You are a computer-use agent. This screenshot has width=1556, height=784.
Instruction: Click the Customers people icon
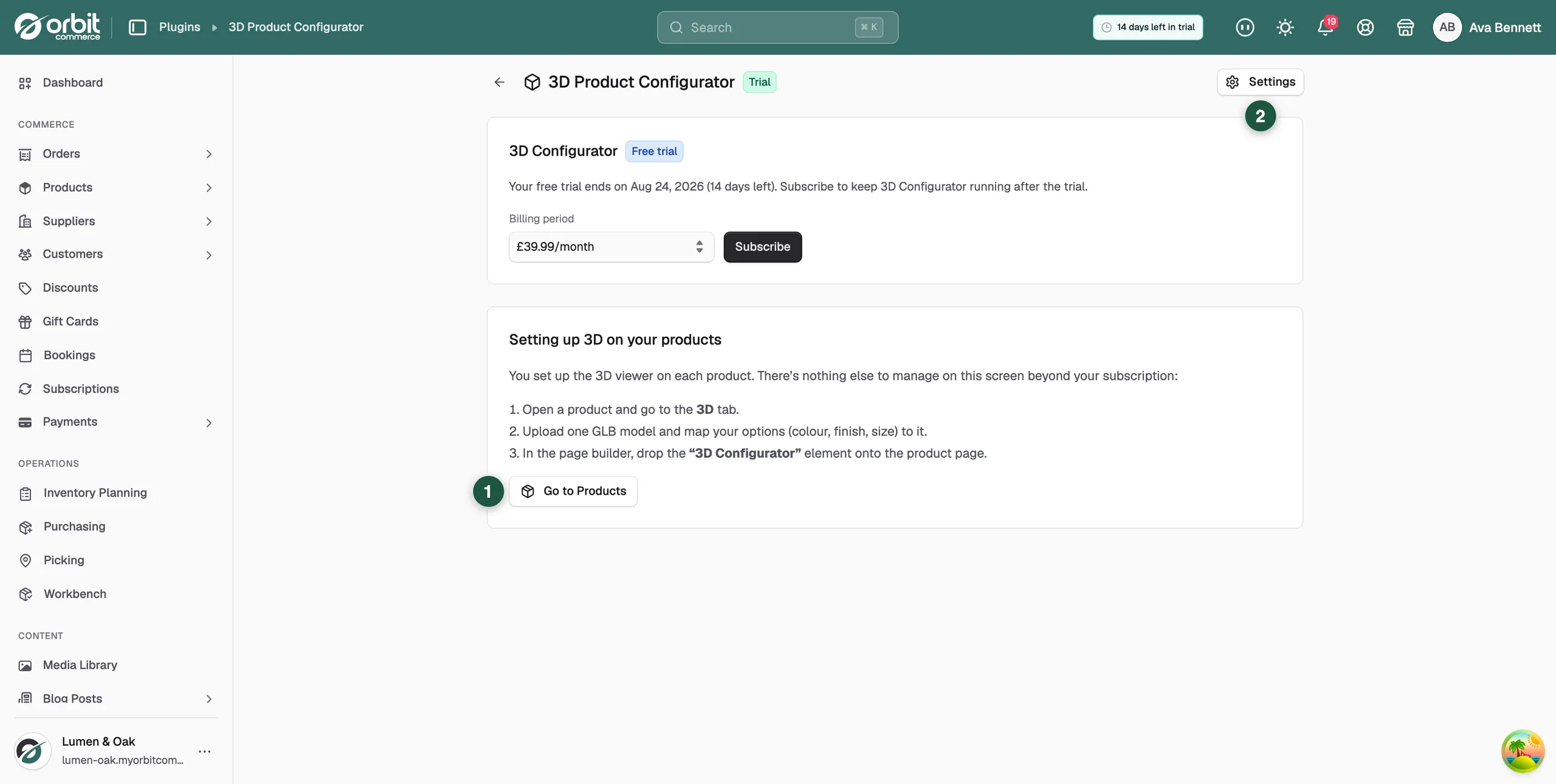25,255
